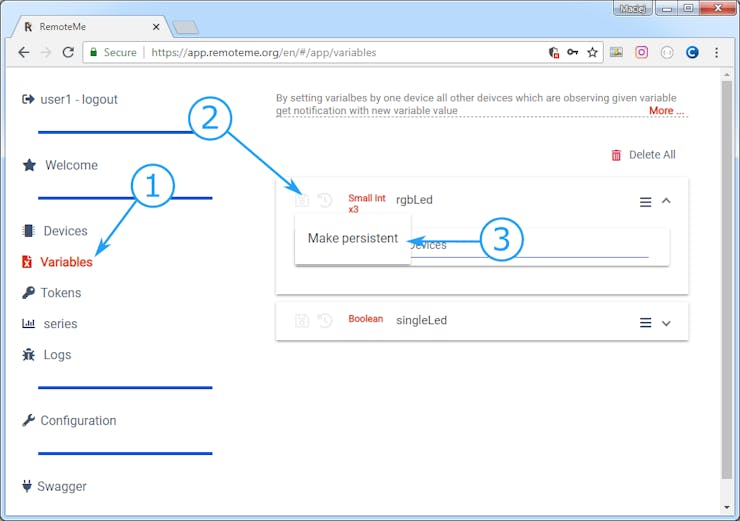Click Delete All button

(644, 155)
